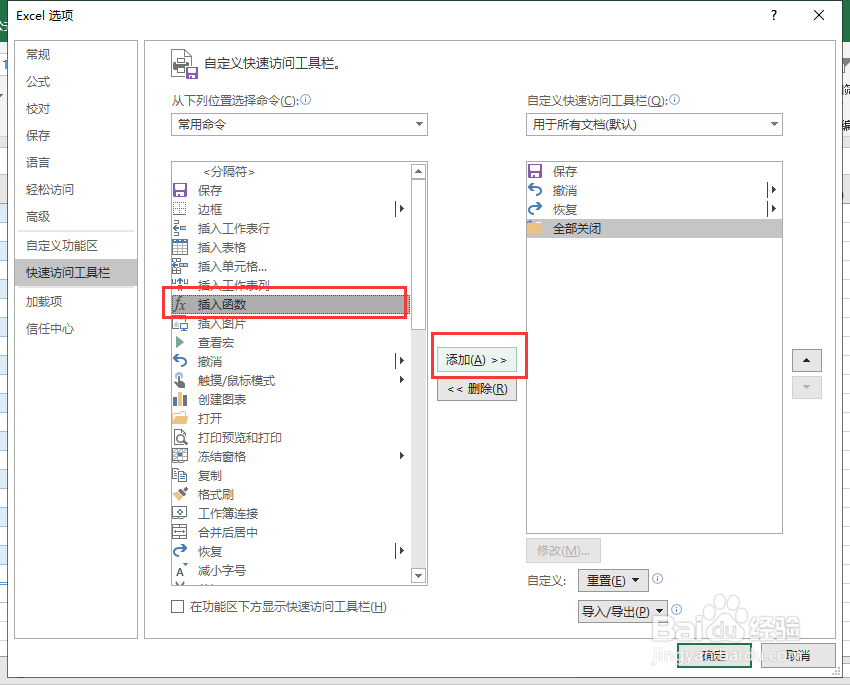Click the View Macros (查看宏) play icon
The width and height of the screenshot is (850, 685).
180,342
